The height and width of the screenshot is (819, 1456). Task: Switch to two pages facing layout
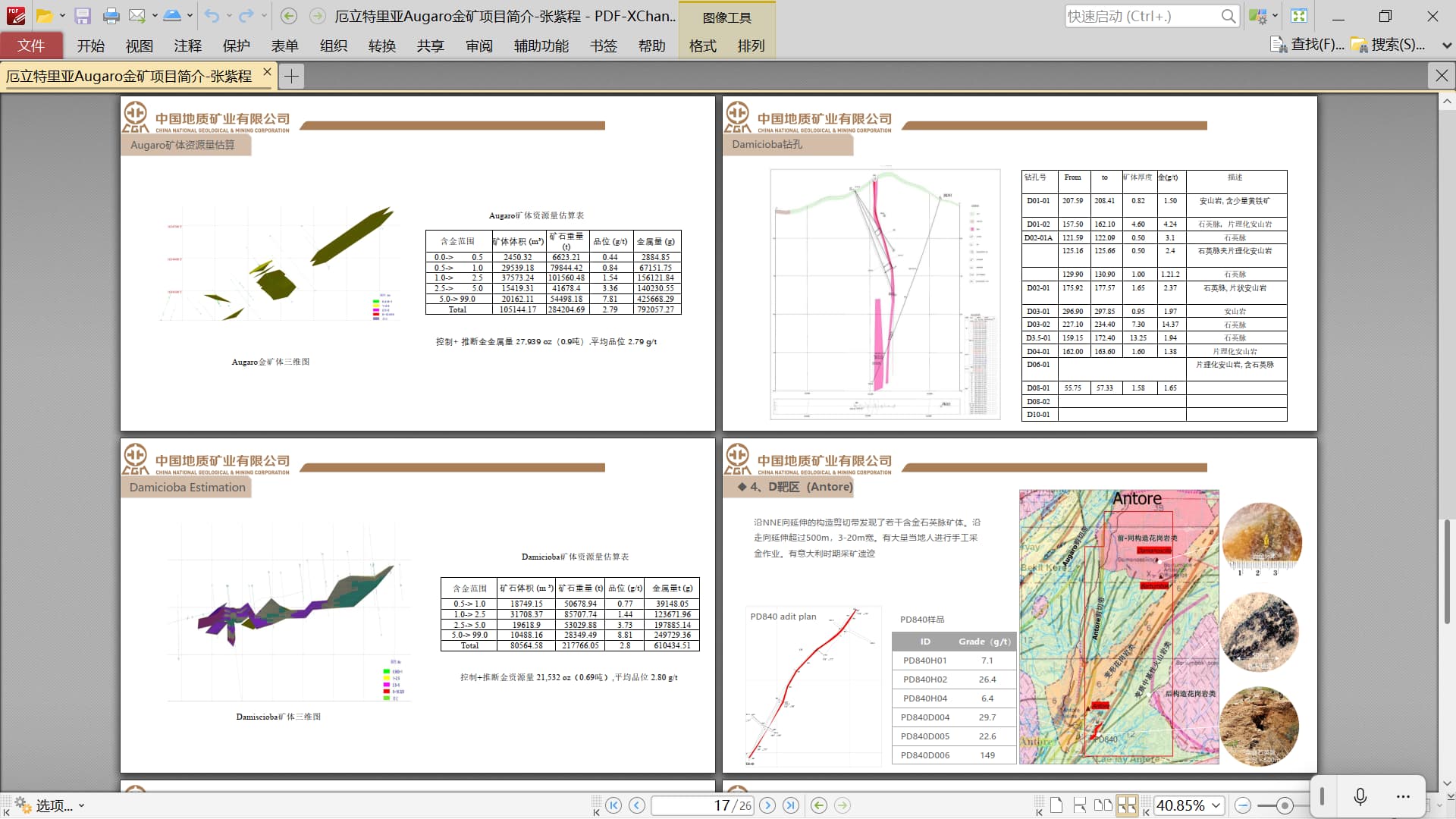click(x=1103, y=805)
